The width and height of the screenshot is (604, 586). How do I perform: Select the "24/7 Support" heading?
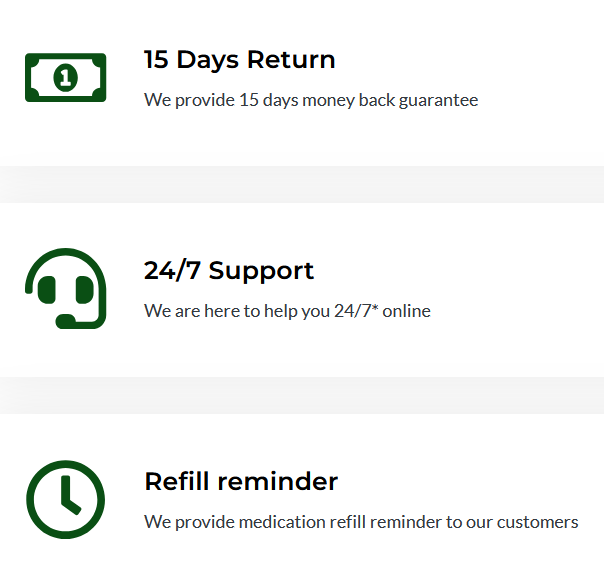(x=229, y=271)
